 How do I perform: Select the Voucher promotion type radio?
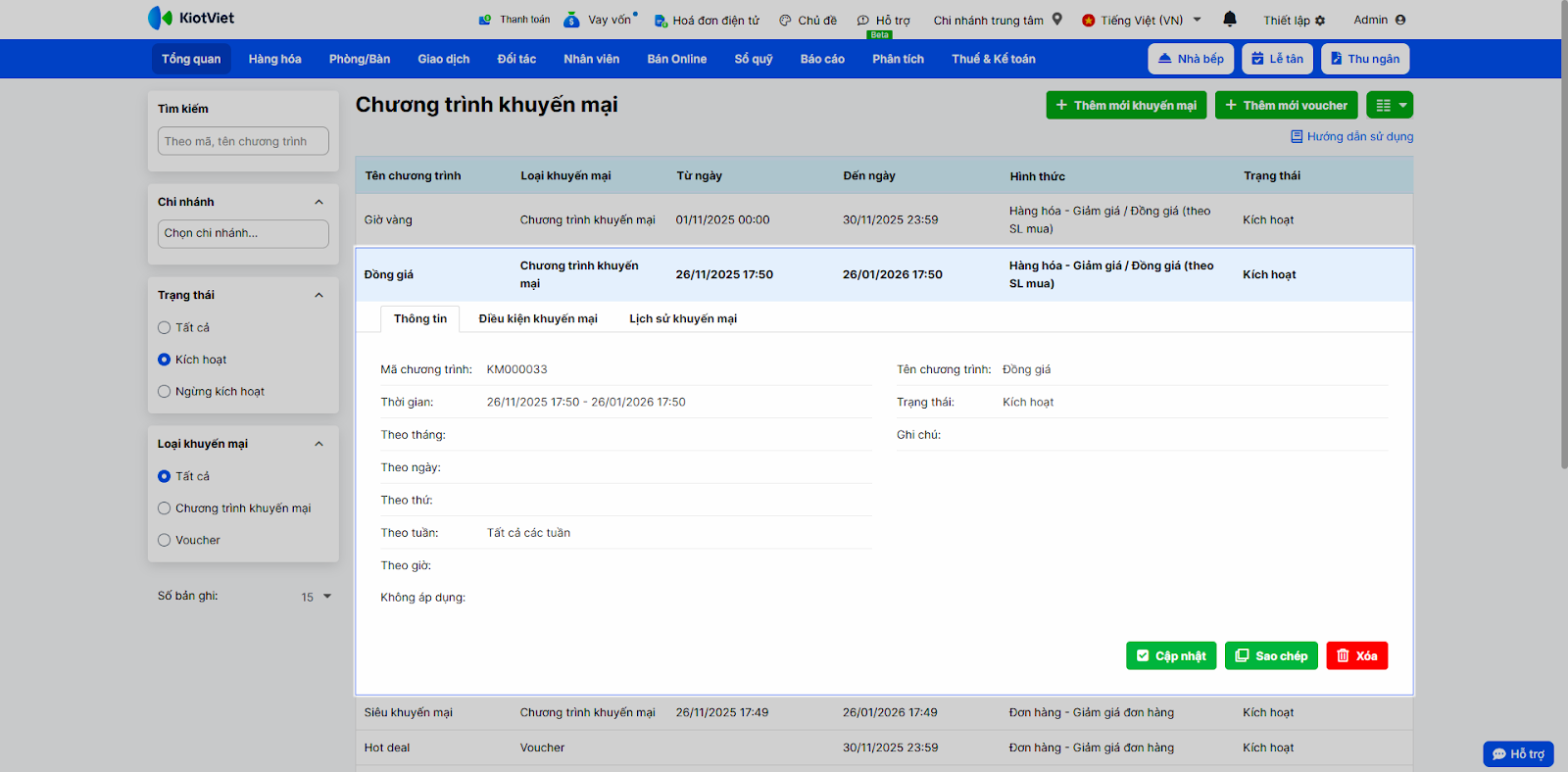click(165, 540)
